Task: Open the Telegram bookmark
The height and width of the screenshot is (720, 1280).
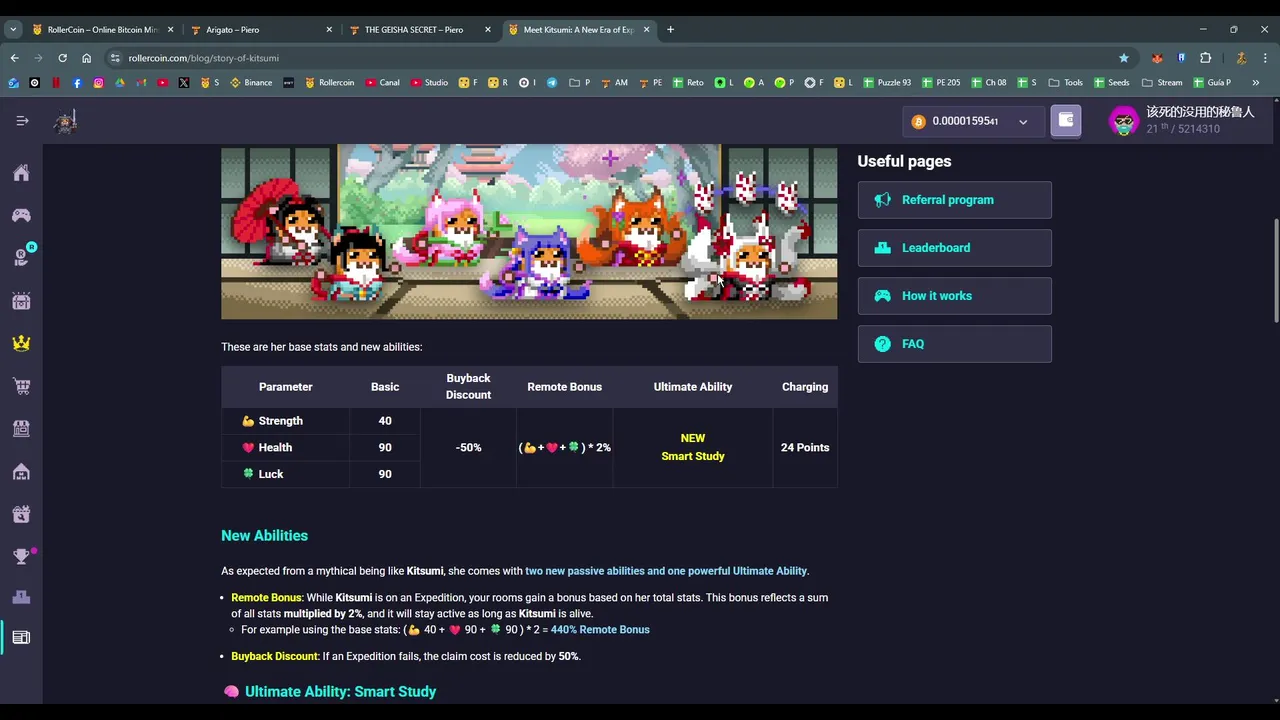Action: pos(552,83)
